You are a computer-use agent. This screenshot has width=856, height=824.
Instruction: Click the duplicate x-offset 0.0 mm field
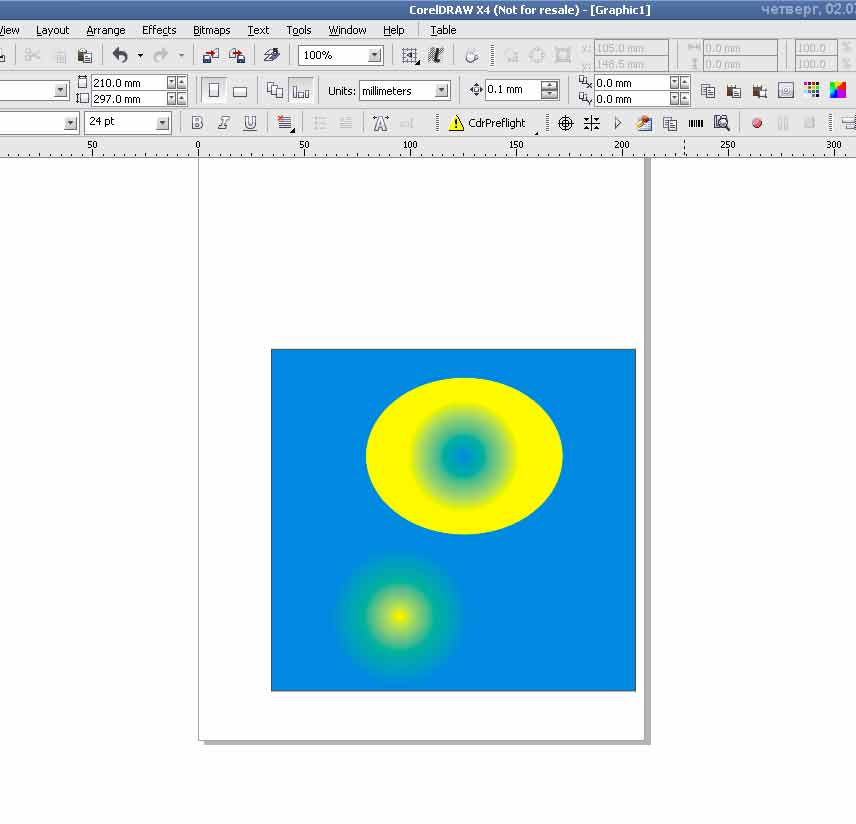tap(632, 83)
